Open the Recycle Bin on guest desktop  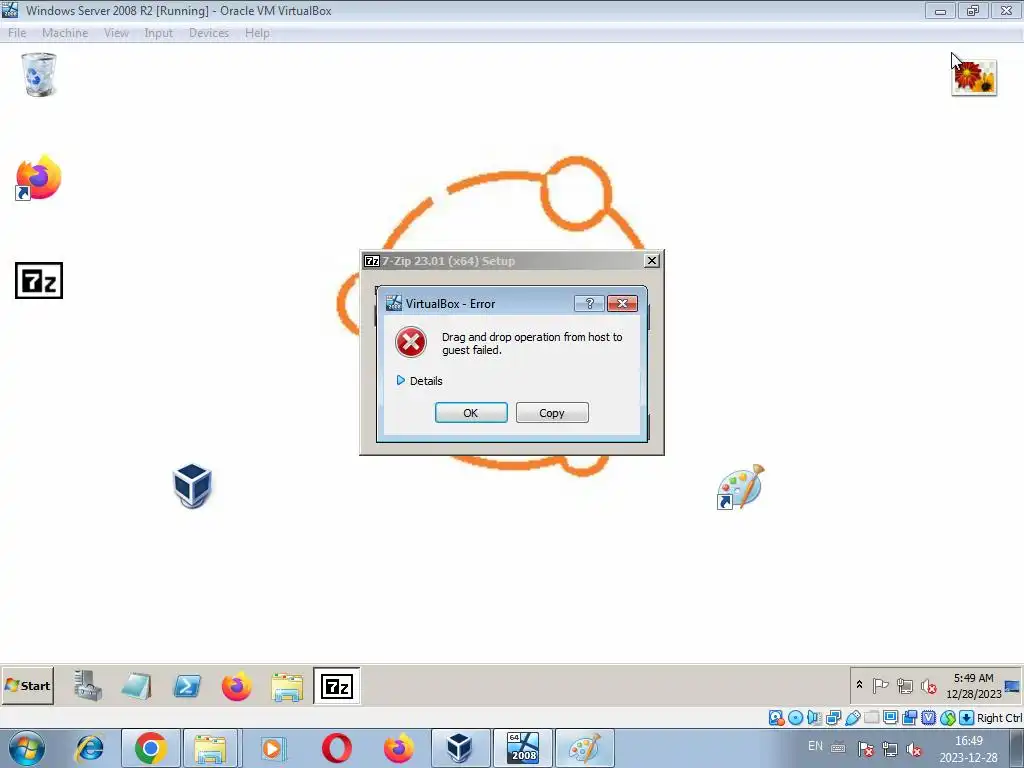pyautogui.click(x=39, y=74)
